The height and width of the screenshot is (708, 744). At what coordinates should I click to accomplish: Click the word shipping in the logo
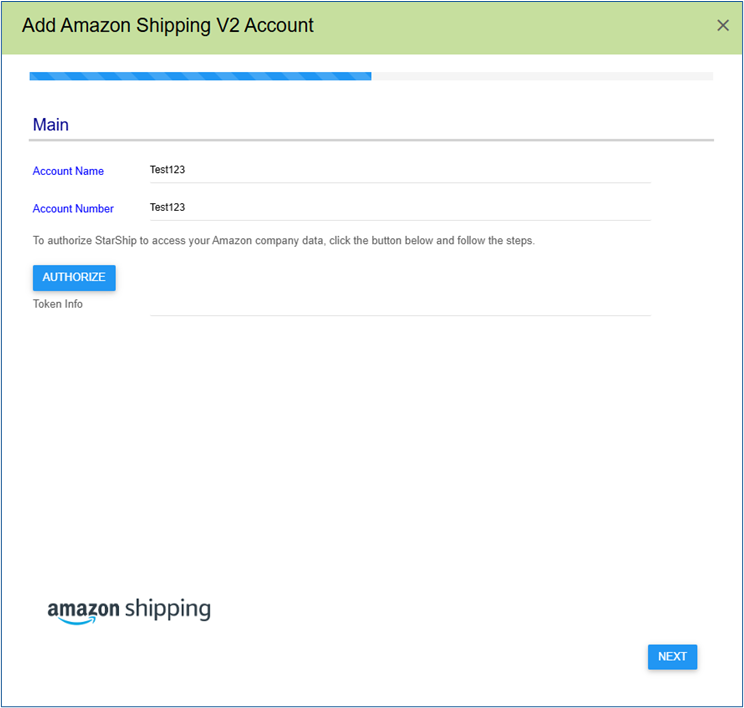coord(167,609)
